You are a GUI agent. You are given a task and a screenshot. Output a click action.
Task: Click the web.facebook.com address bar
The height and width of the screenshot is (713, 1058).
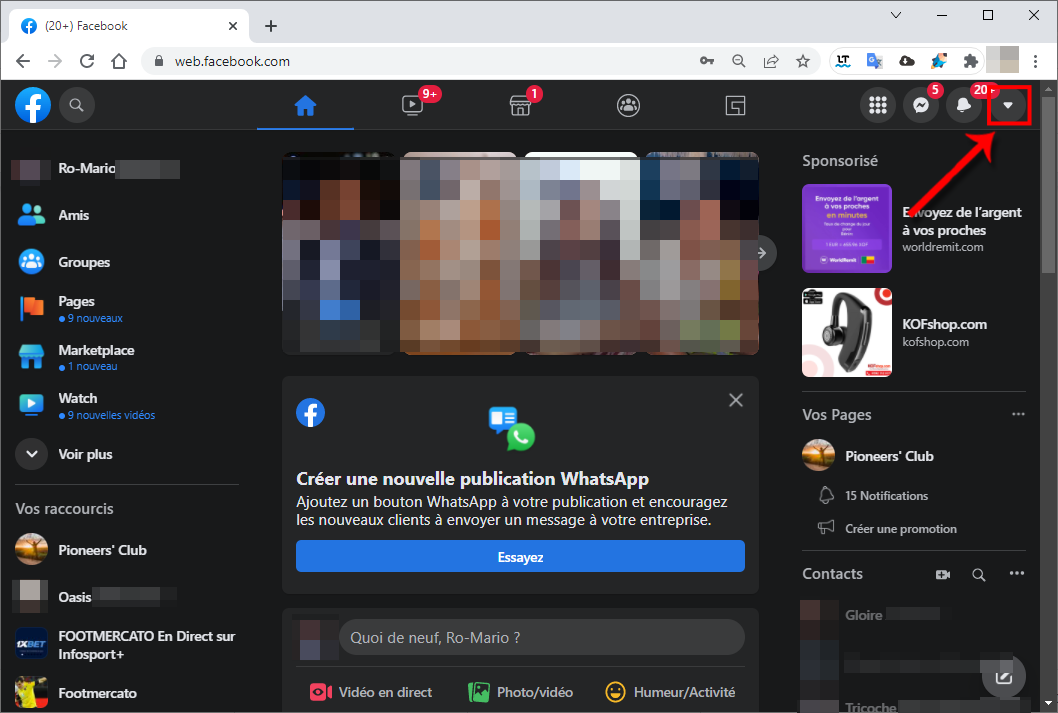(425, 61)
